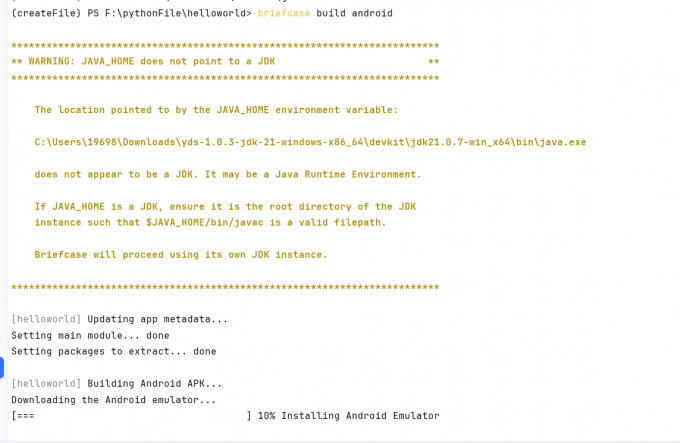Click 'Downloading the Android emulator...' line

click(x=113, y=400)
